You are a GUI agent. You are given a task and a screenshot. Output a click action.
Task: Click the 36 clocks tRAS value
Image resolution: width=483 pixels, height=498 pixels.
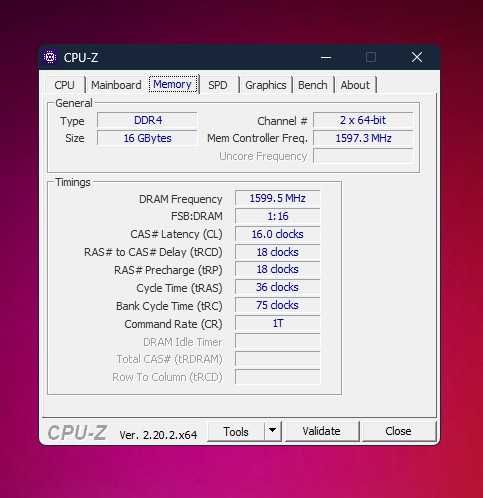[x=278, y=287]
